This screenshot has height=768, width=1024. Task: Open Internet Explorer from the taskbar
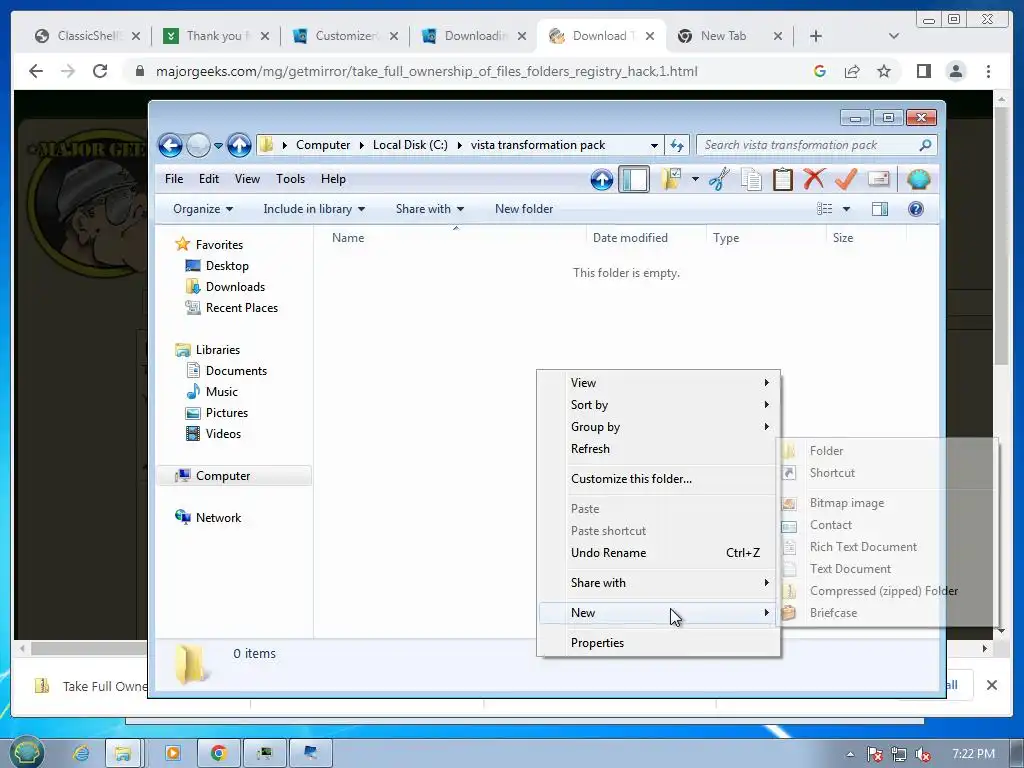pos(81,753)
